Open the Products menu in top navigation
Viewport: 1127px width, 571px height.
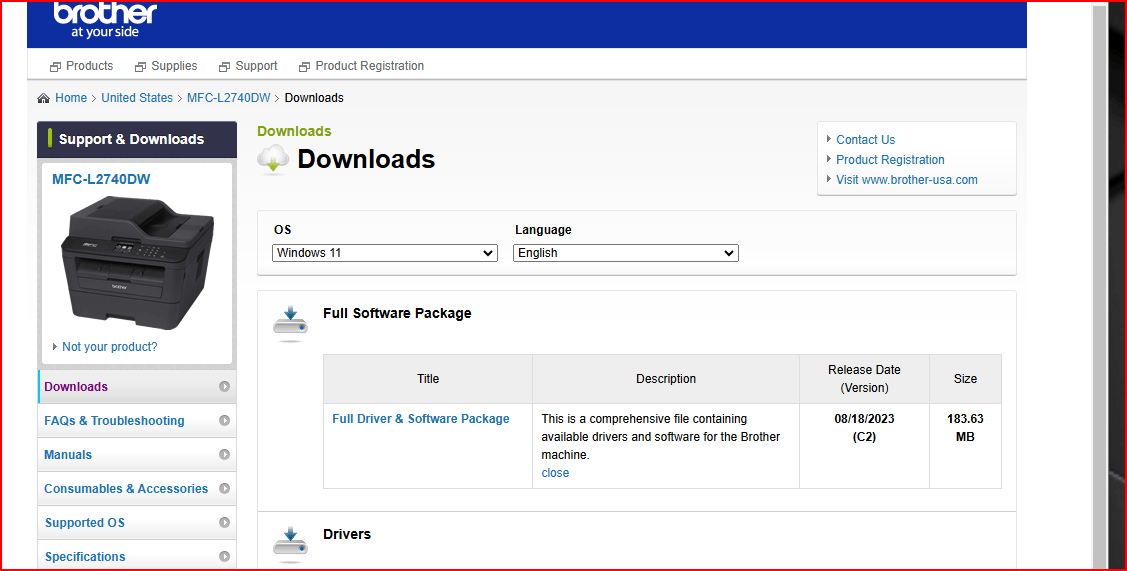click(x=81, y=65)
